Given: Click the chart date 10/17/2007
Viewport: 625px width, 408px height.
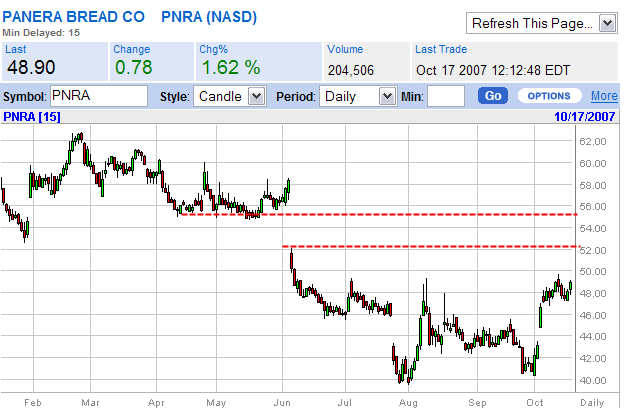Looking at the screenshot, I should point(585,117).
